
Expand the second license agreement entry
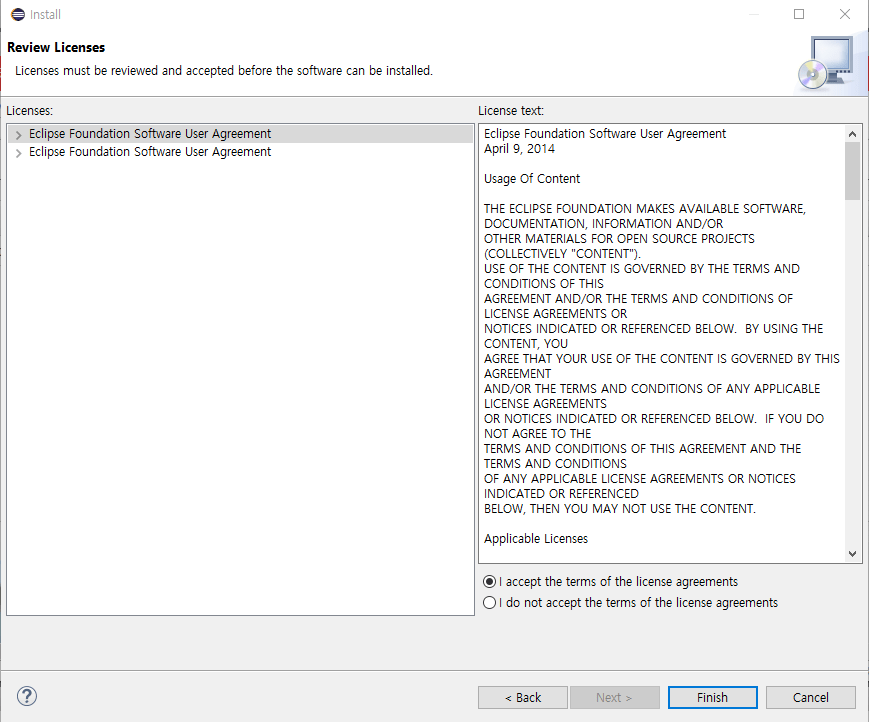click(18, 153)
